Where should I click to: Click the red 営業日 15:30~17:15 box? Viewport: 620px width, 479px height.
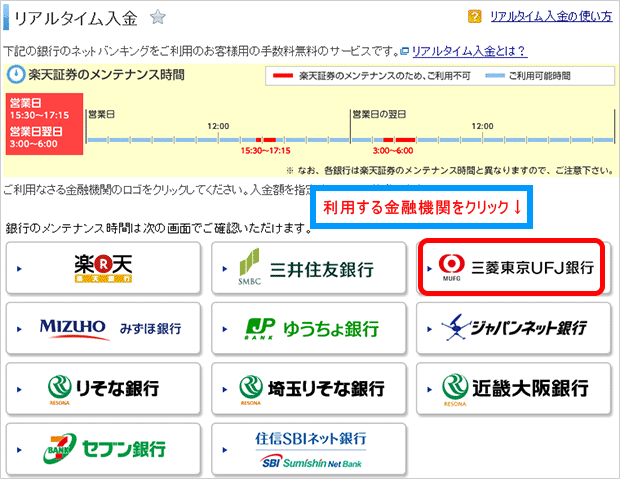[44, 124]
